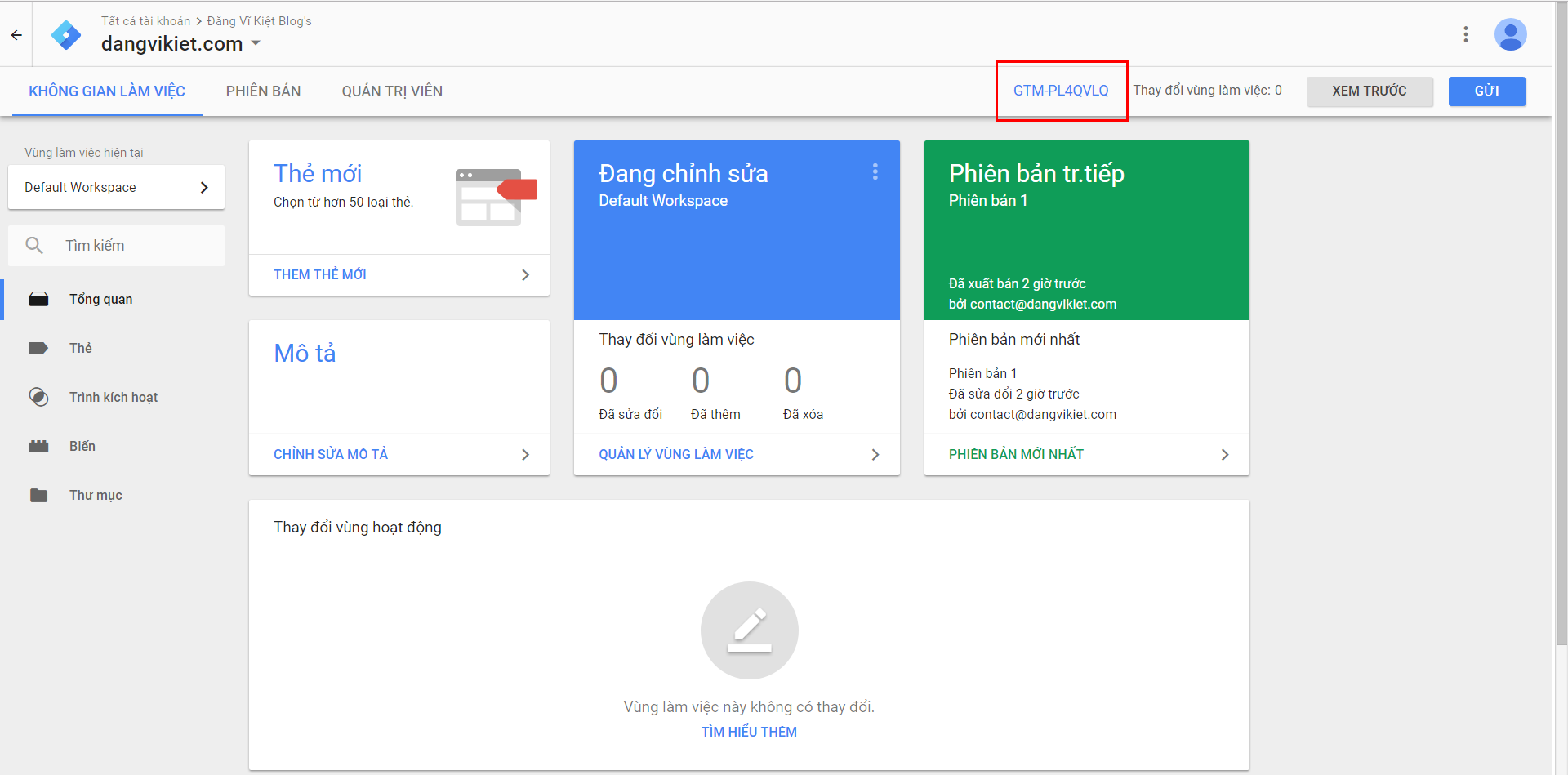
Task: Open the Default Workspace selector
Action: pos(116,187)
